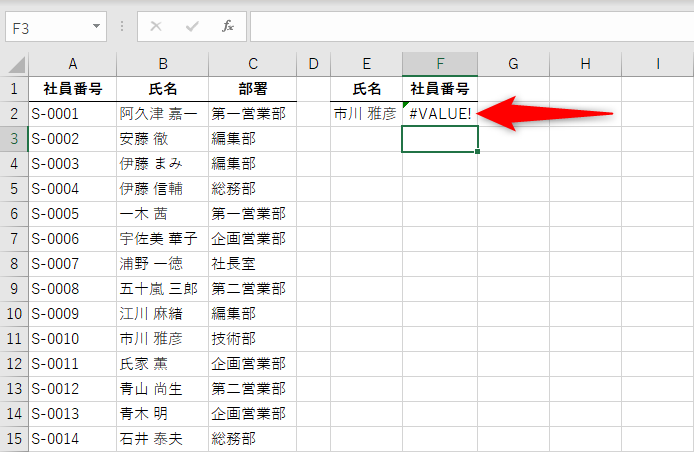
Task: Select cell 青山 尚生
Action: click(x=162, y=389)
